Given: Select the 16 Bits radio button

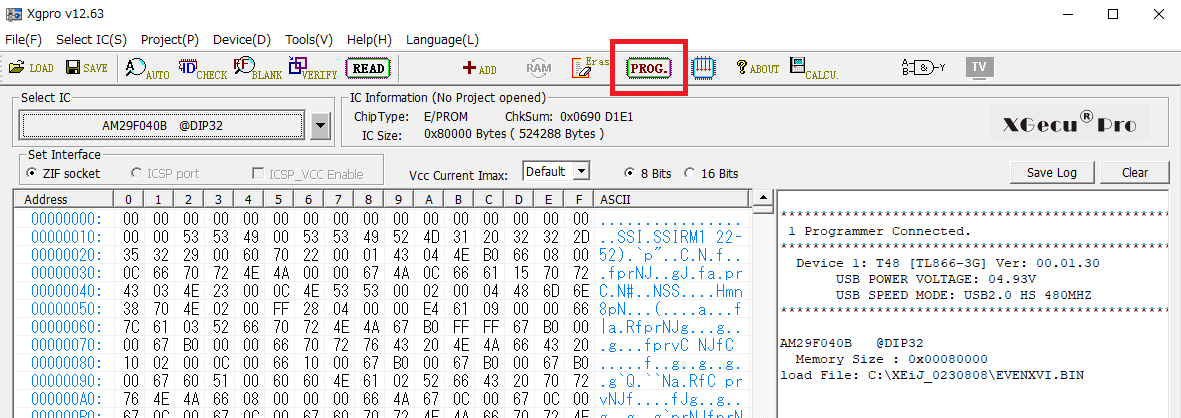Looking at the screenshot, I should tap(689, 173).
